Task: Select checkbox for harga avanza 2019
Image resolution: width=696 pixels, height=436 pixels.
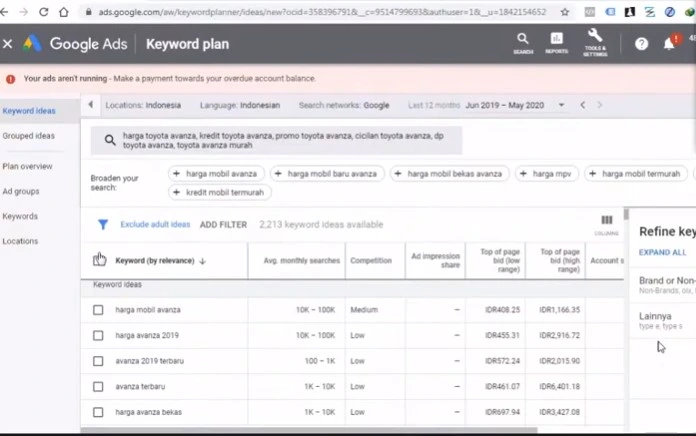Action: click(98, 336)
